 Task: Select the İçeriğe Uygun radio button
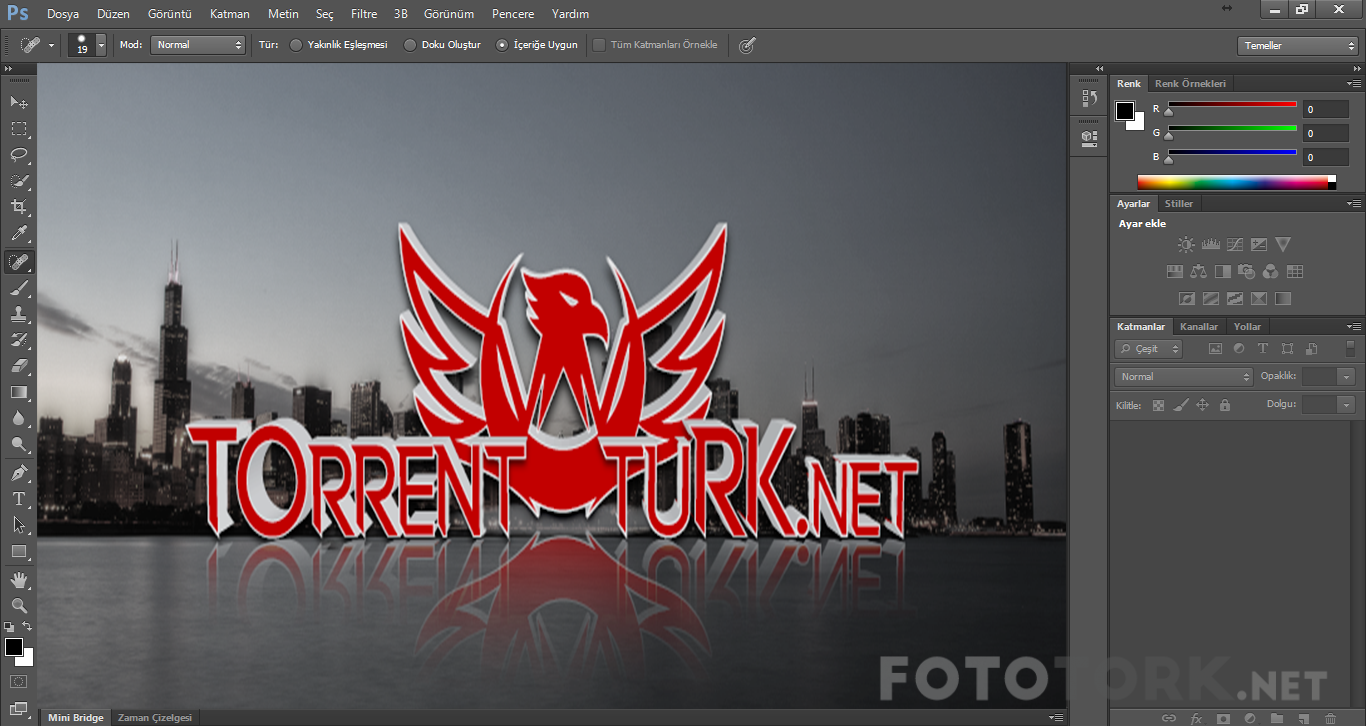[x=502, y=45]
